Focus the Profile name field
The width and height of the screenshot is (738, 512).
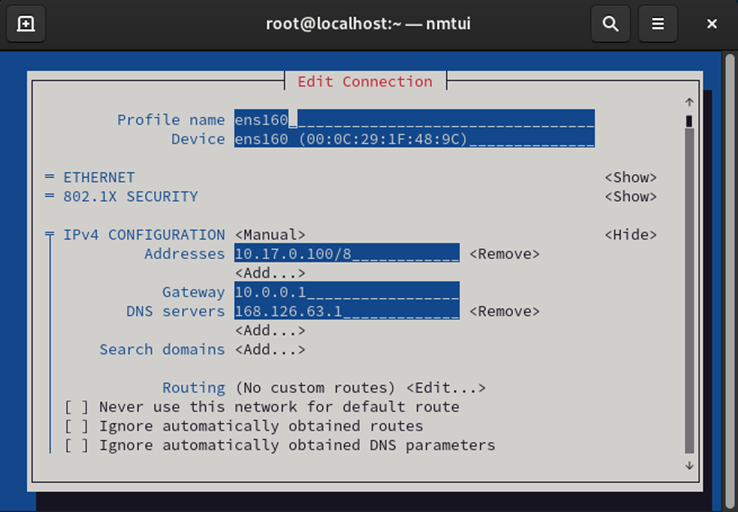pos(415,120)
